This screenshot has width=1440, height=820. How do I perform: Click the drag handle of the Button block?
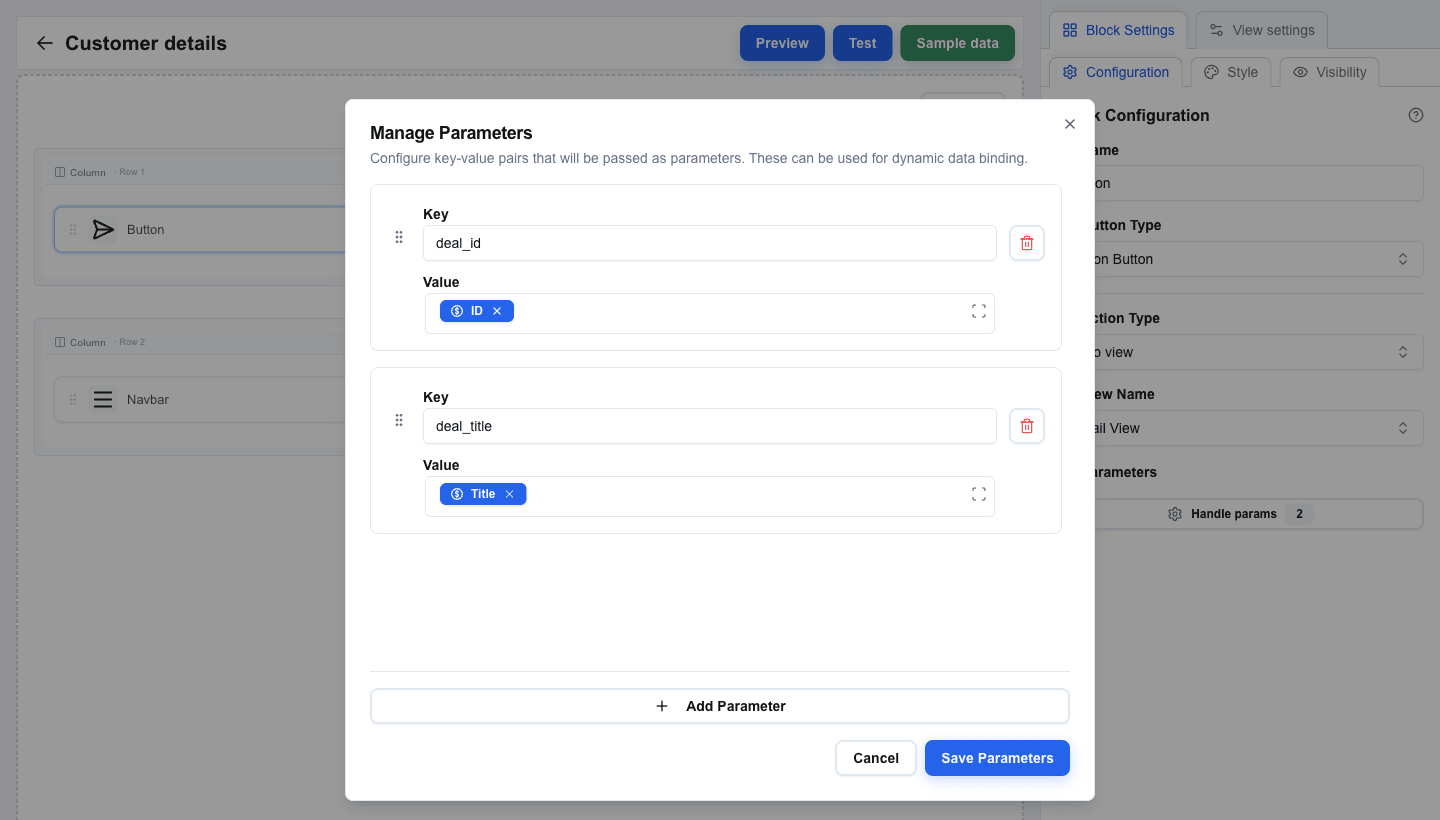73,230
